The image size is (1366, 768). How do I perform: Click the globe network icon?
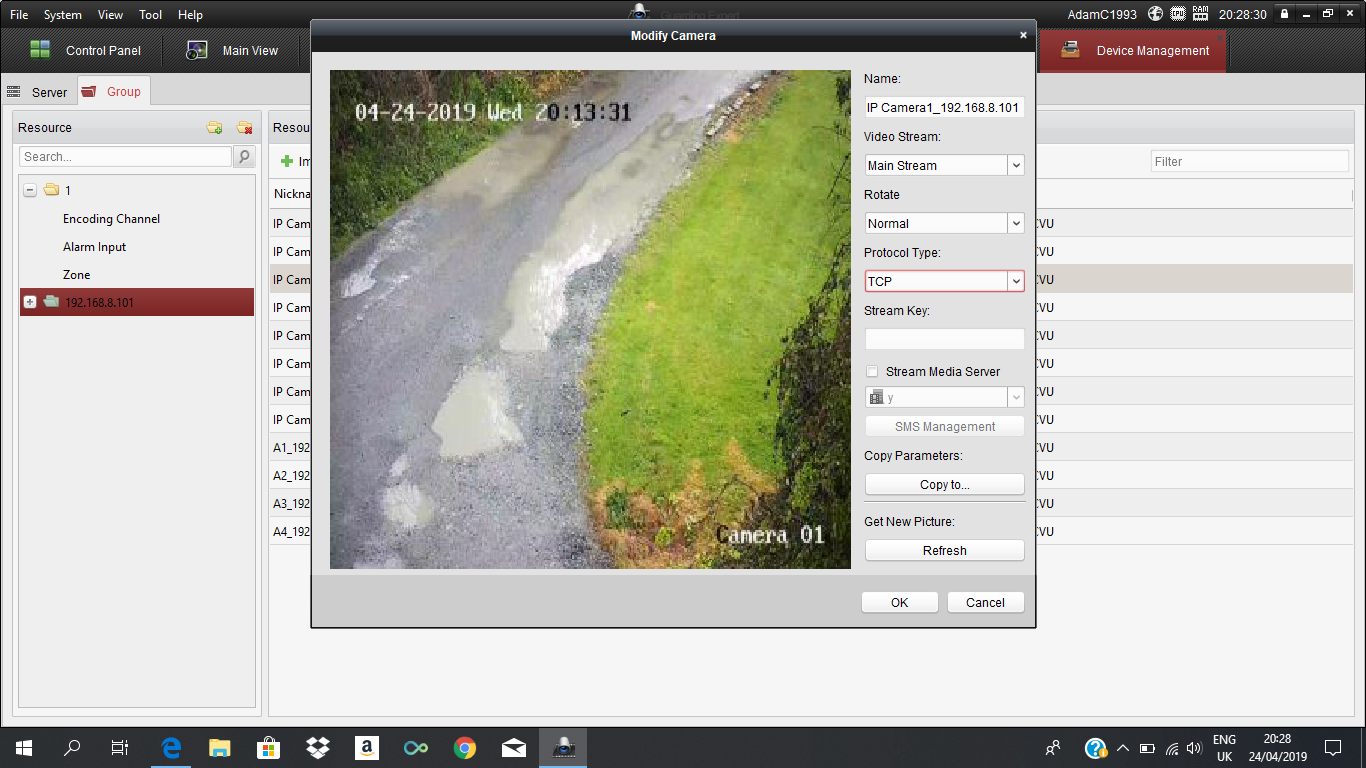(x=1156, y=14)
